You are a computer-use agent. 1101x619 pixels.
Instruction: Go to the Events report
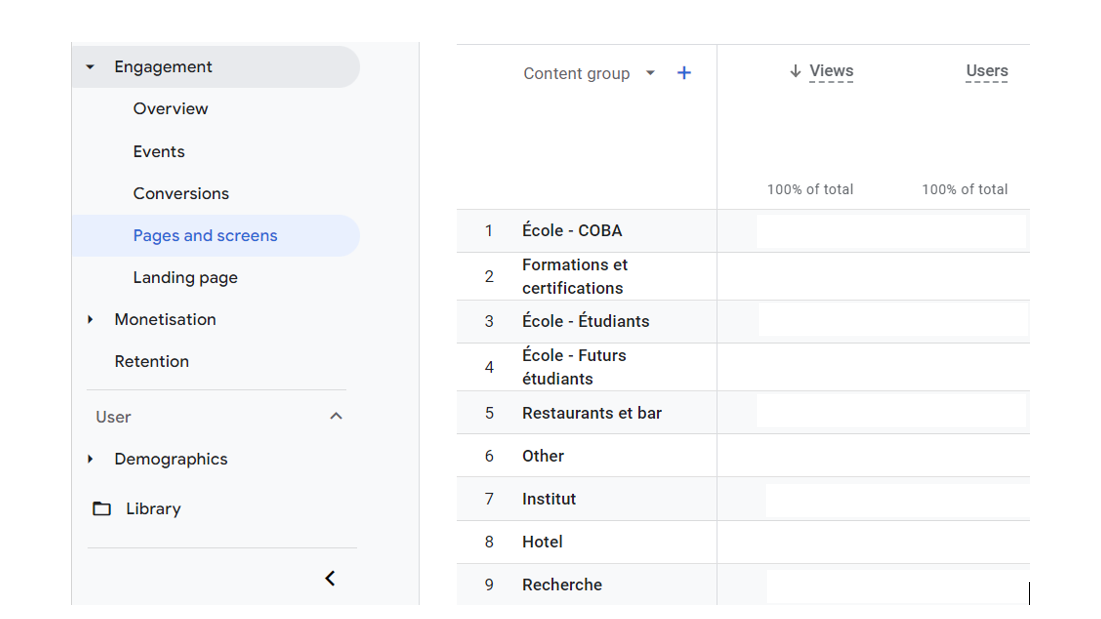(x=159, y=152)
